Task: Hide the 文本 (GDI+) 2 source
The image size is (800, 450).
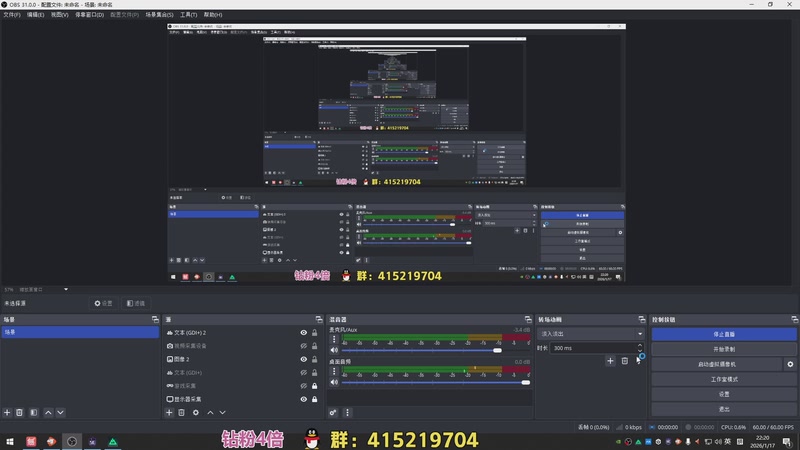Action: (304, 333)
